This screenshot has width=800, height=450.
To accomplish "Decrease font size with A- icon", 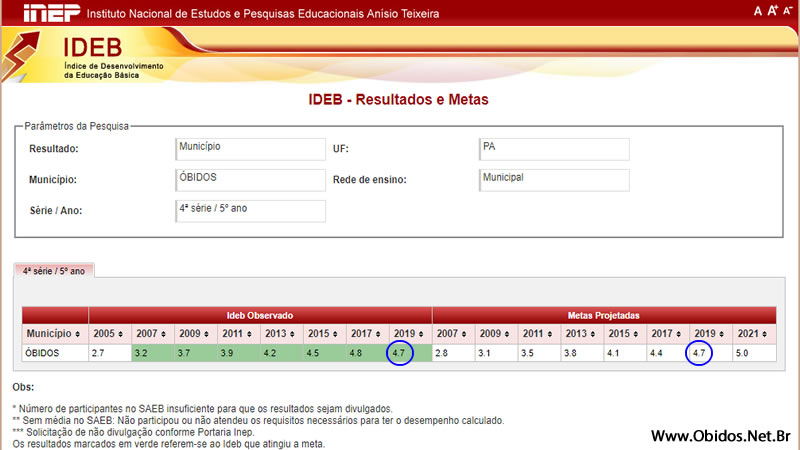I will pyautogui.click(x=788, y=10).
